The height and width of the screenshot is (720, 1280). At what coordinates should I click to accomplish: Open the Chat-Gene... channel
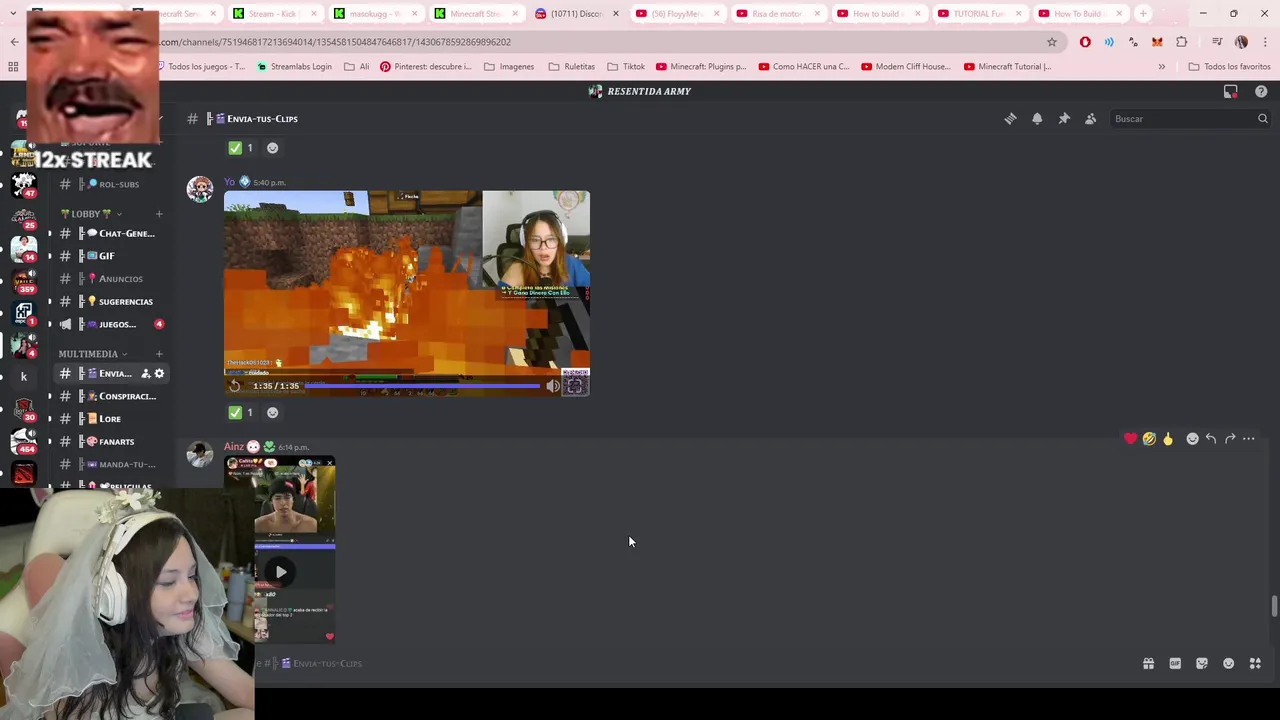[x=110, y=233]
